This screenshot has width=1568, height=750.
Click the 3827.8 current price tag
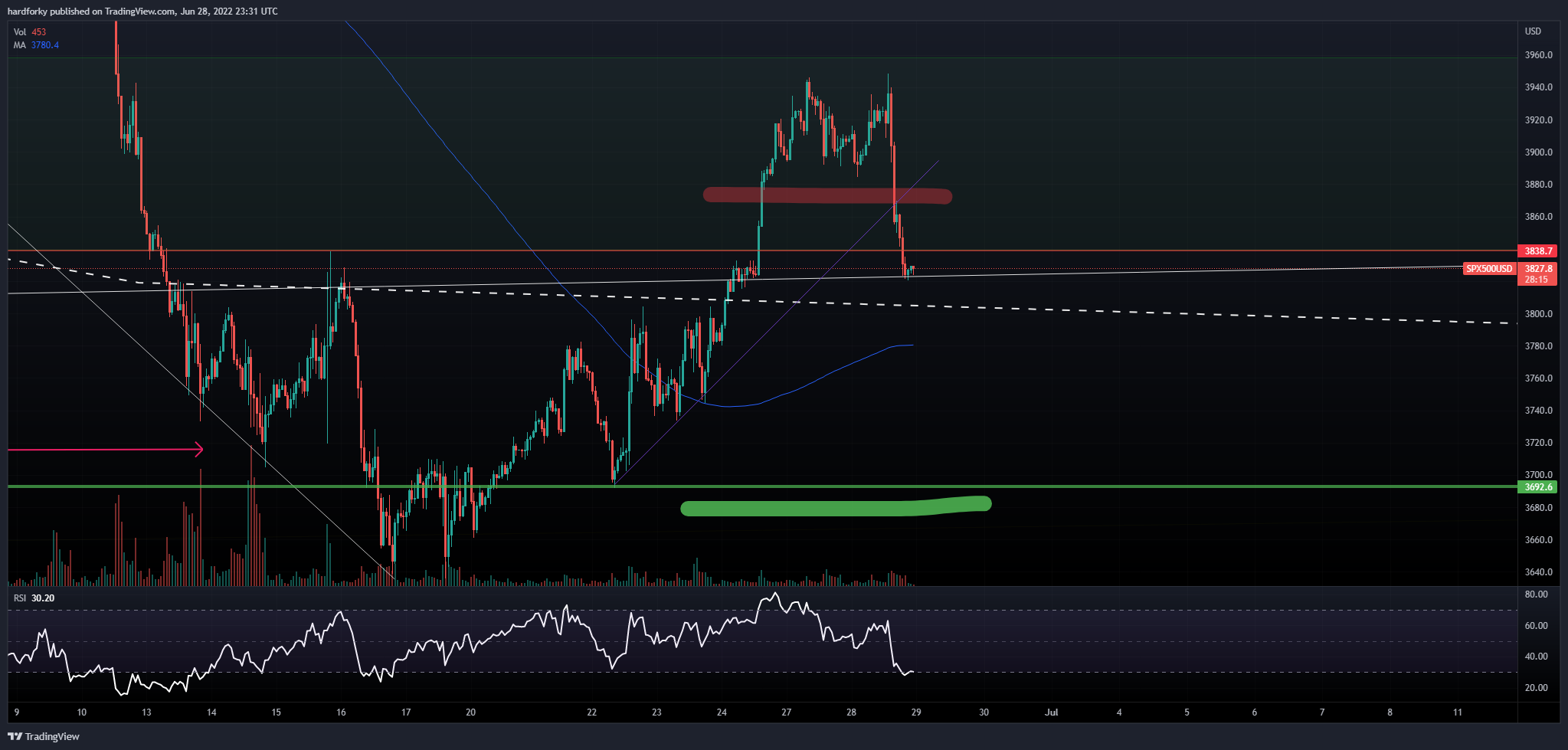(x=1538, y=269)
